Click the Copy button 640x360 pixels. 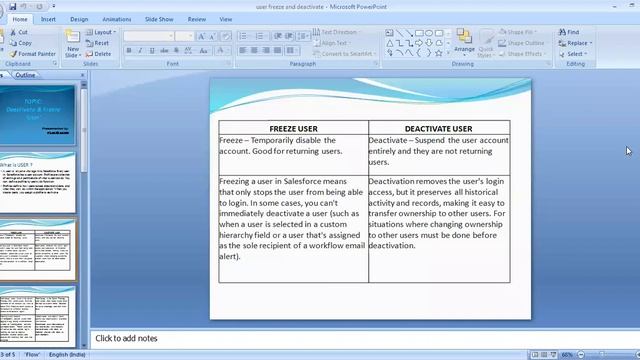coord(20,43)
